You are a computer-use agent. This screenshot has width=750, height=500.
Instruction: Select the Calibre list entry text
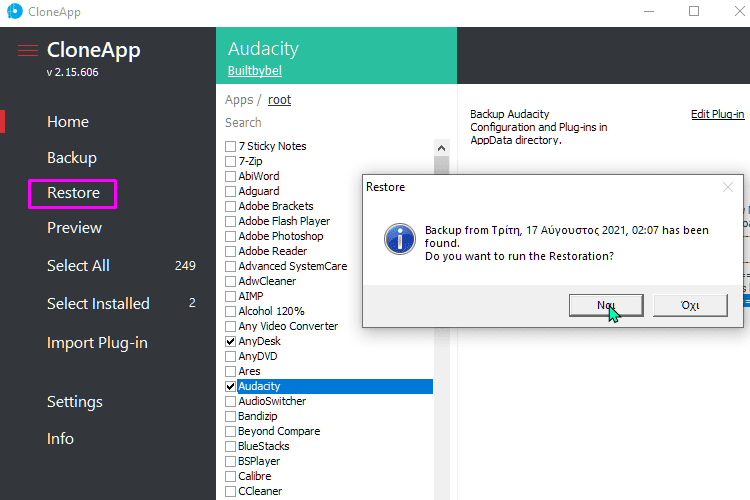[x=254, y=476]
